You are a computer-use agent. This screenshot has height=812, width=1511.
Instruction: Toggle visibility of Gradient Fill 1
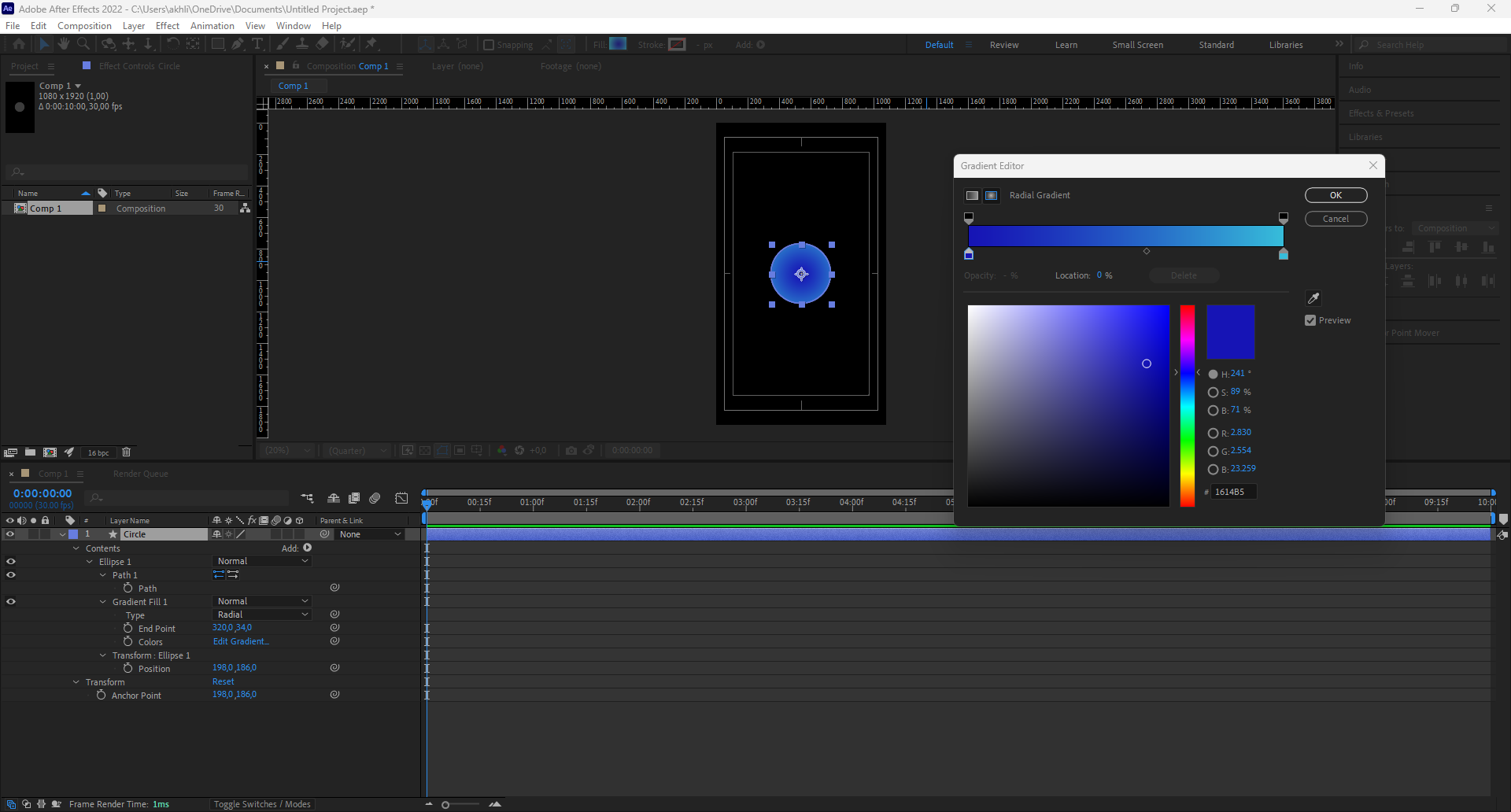11,602
